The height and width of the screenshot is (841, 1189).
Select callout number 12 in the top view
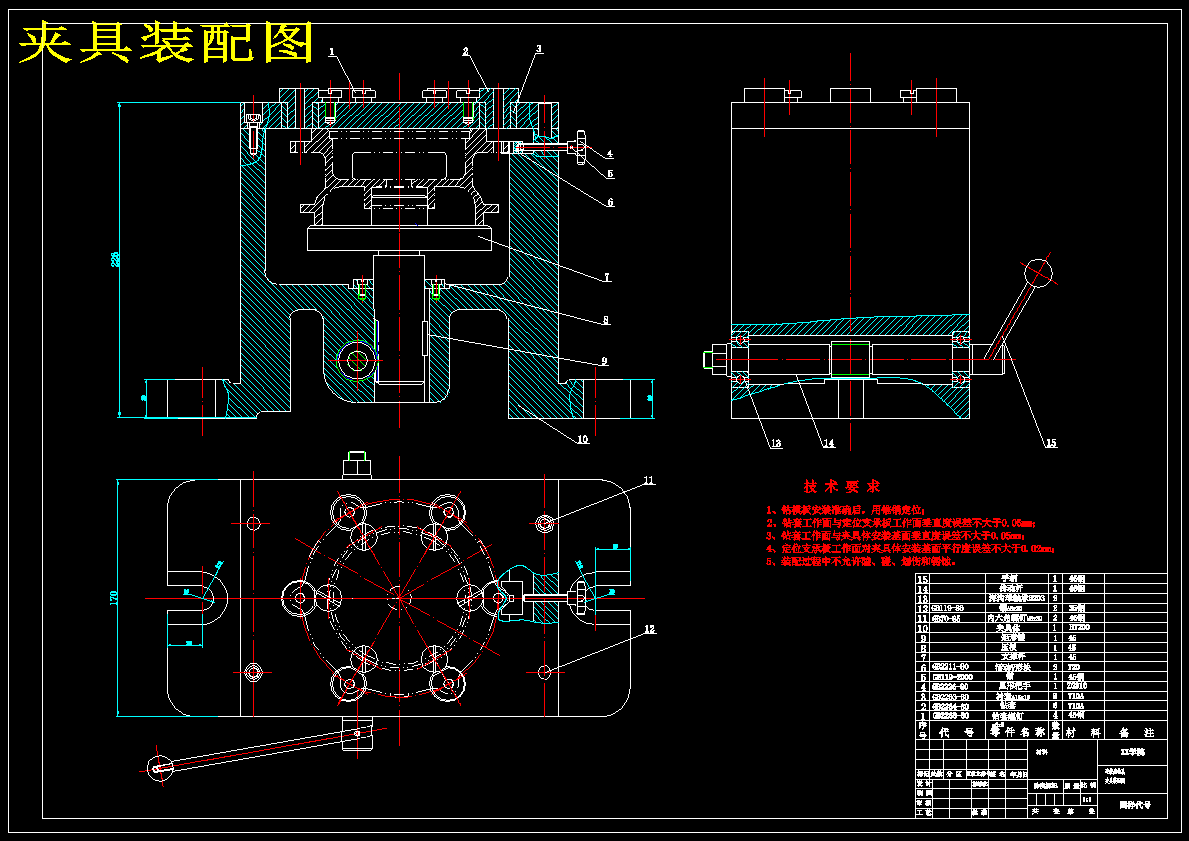coord(649,629)
